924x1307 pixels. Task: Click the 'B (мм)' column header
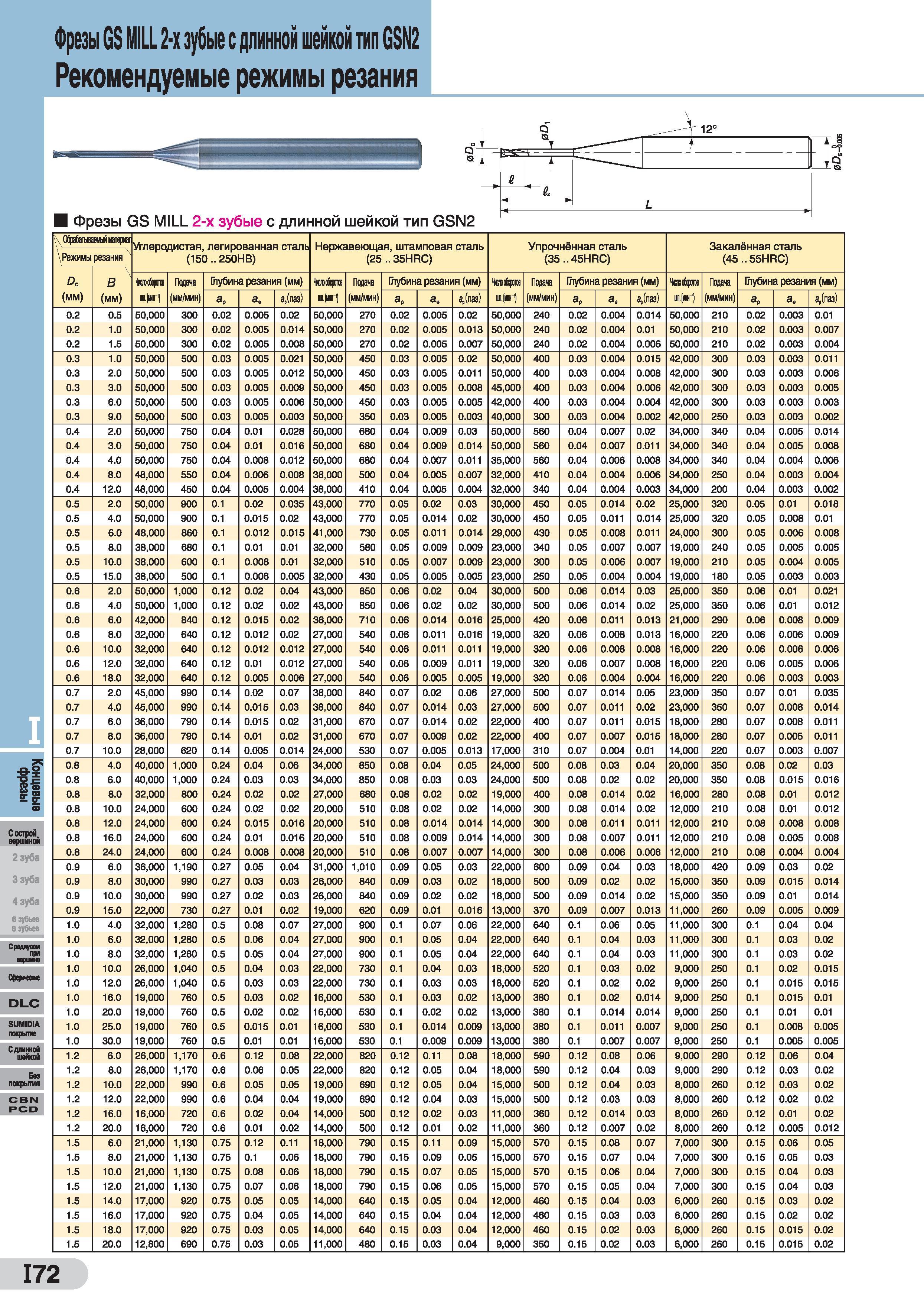coord(111,290)
